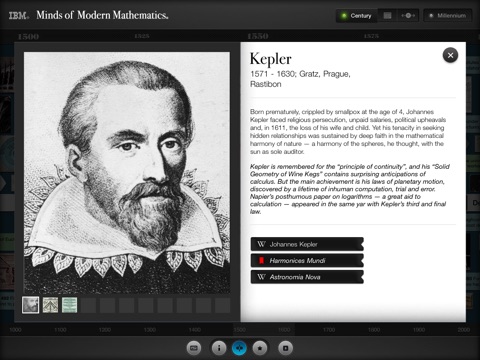Image resolution: width=480 pixels, height=360 pixels.
Task: Jump to 1700 on the bottom millennium timeline
Action: click(329, 330)
